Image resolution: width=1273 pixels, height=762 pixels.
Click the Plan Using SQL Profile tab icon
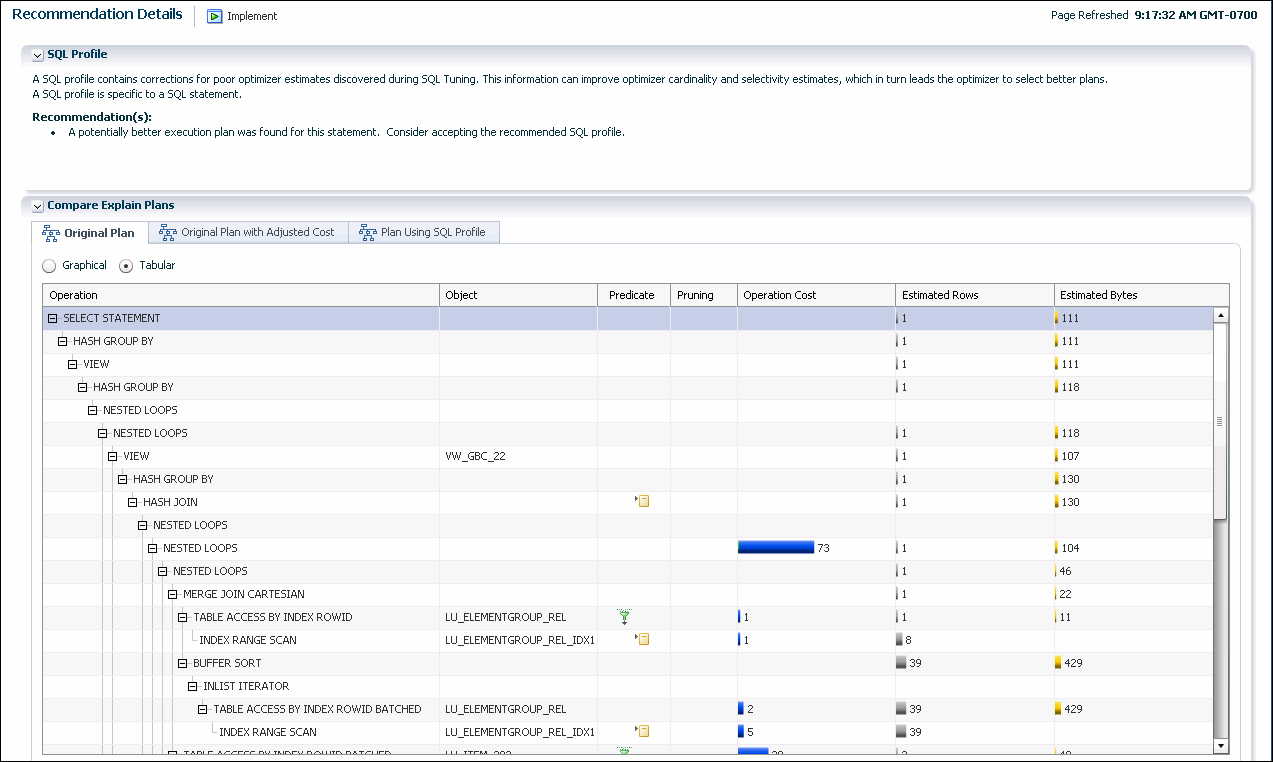click(x=367, y=232)
